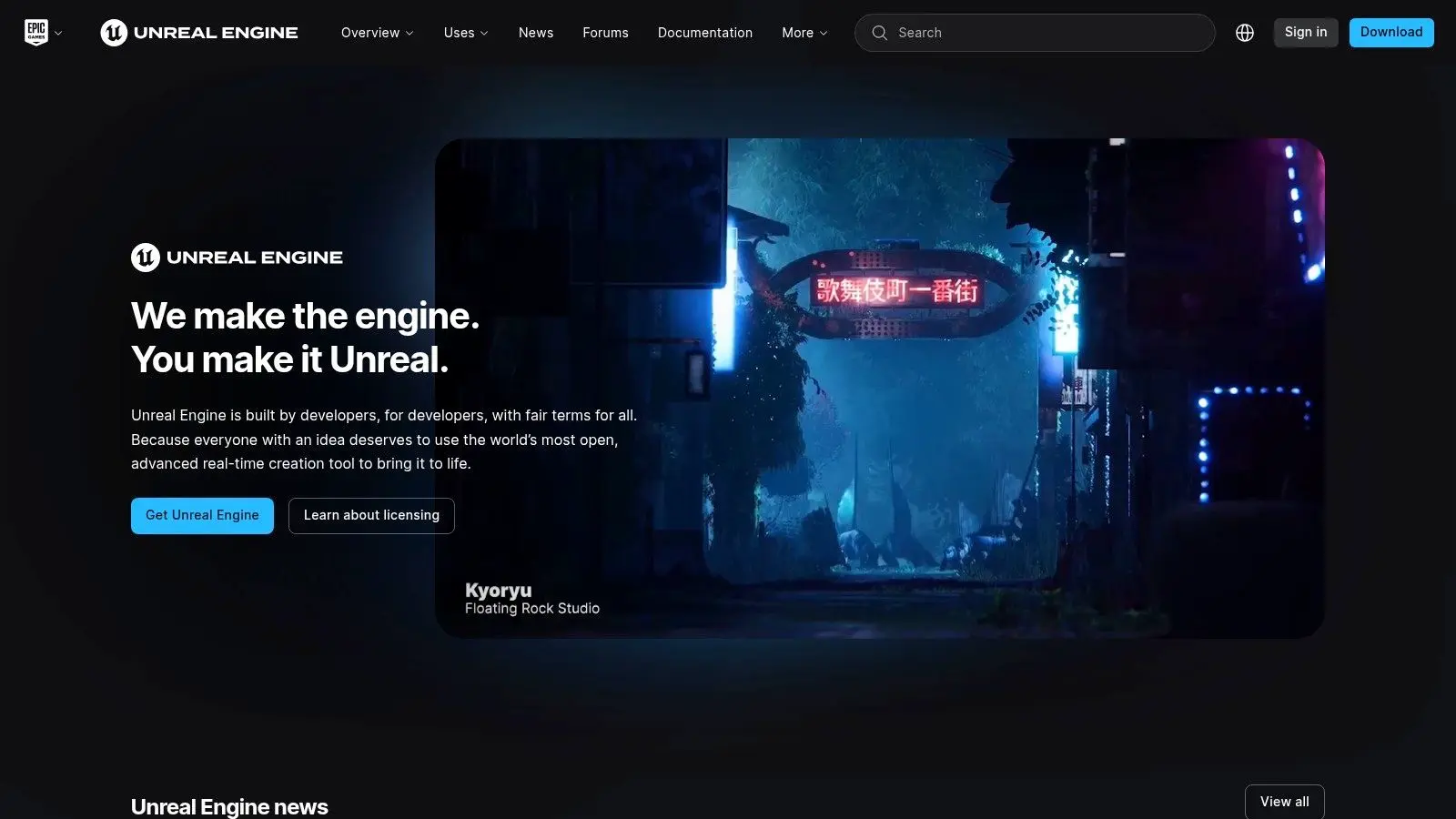The width and height of the screenshot is (1456, 819).
Task: Open the Overview dropdown menu
Action: pos(378,33)
